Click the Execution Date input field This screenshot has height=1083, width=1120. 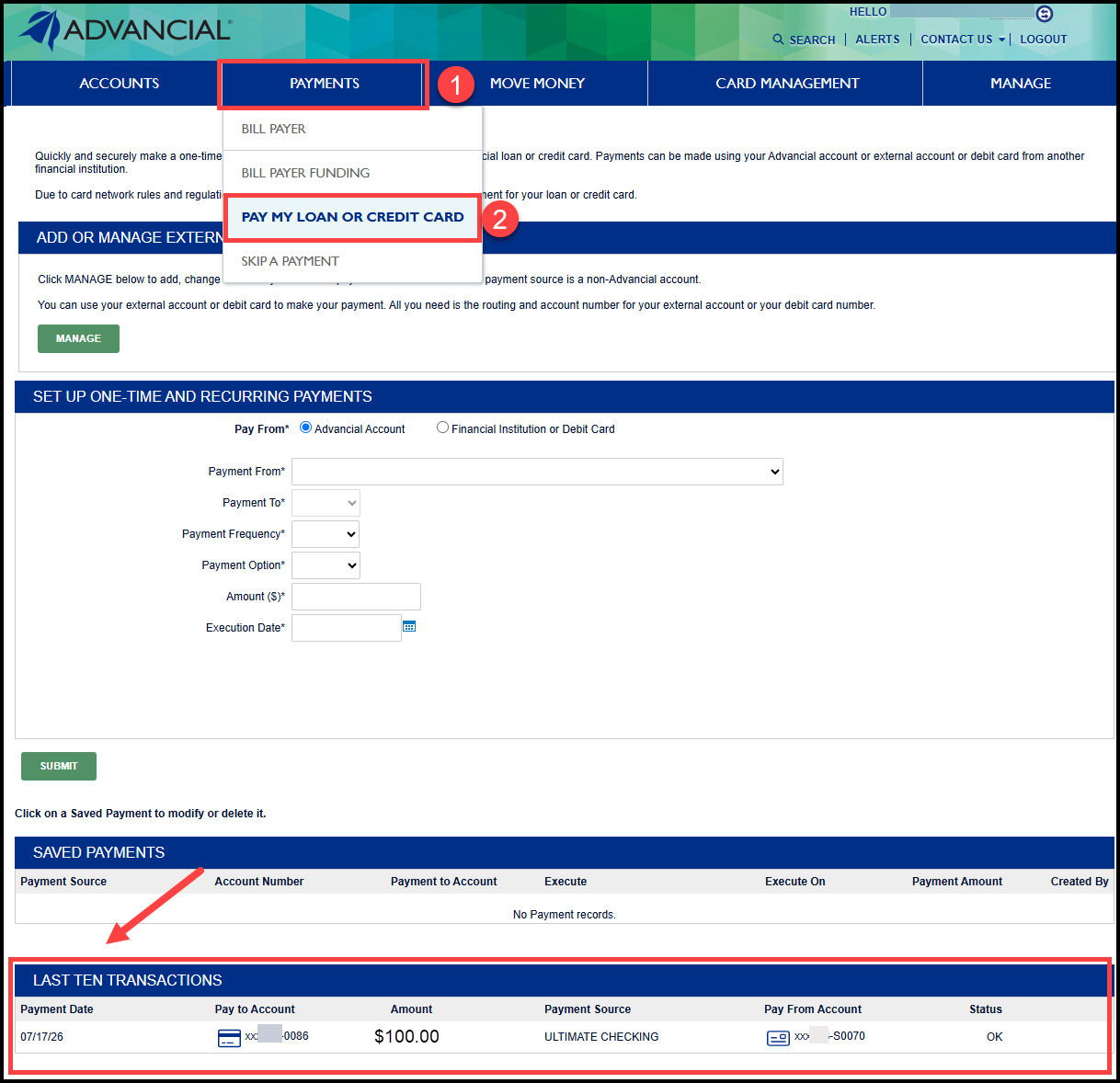347,628
